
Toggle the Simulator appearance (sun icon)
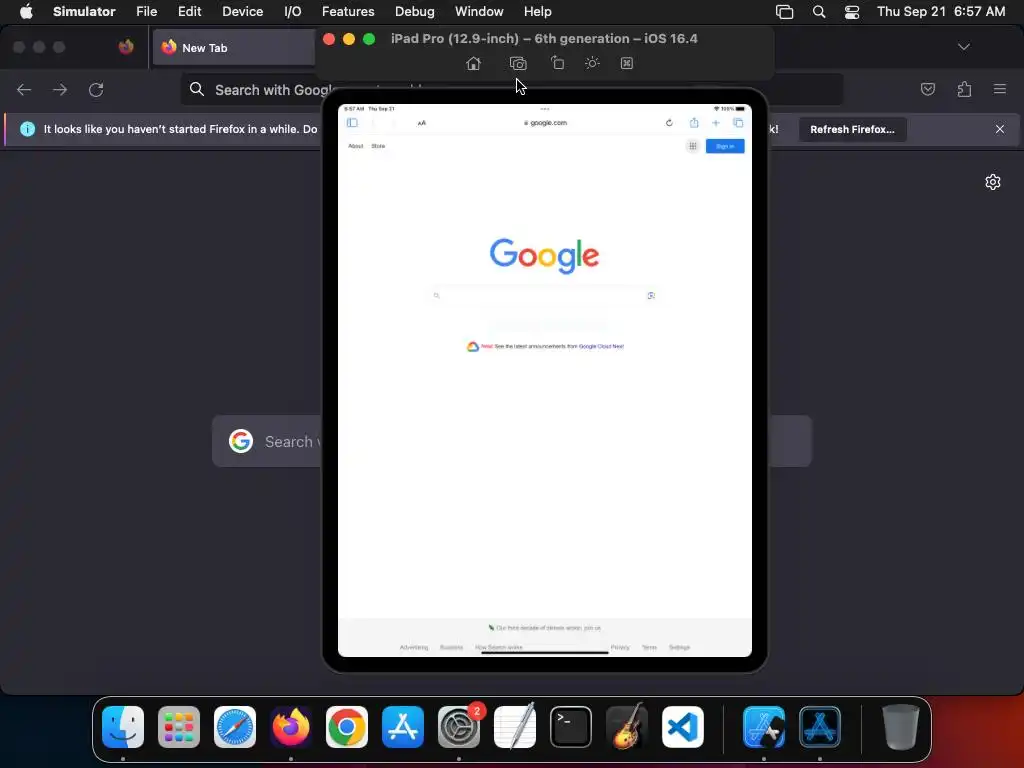pyautogui.click(x=592, y=63)
